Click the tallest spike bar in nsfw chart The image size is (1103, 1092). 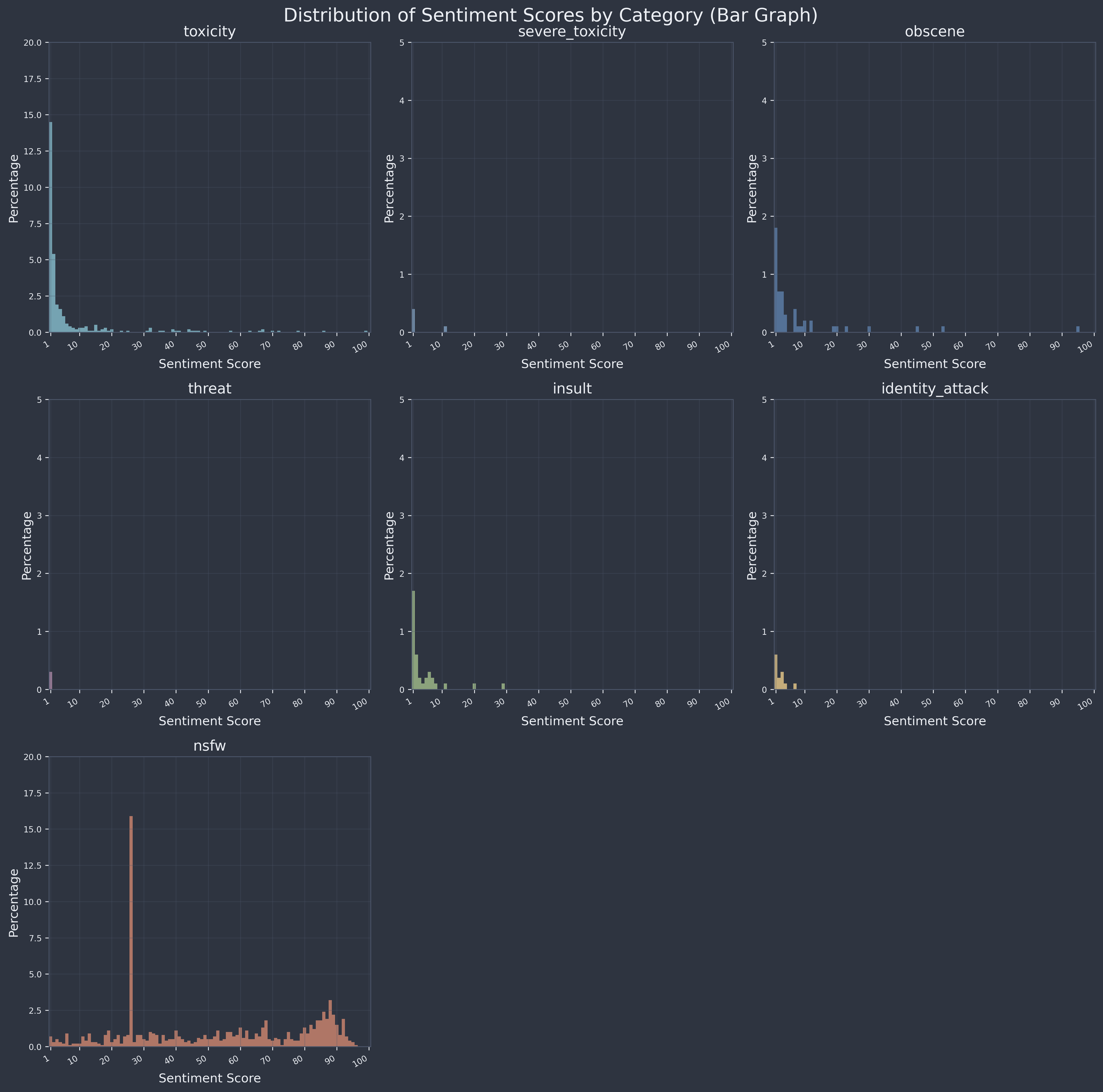(131, 932)
